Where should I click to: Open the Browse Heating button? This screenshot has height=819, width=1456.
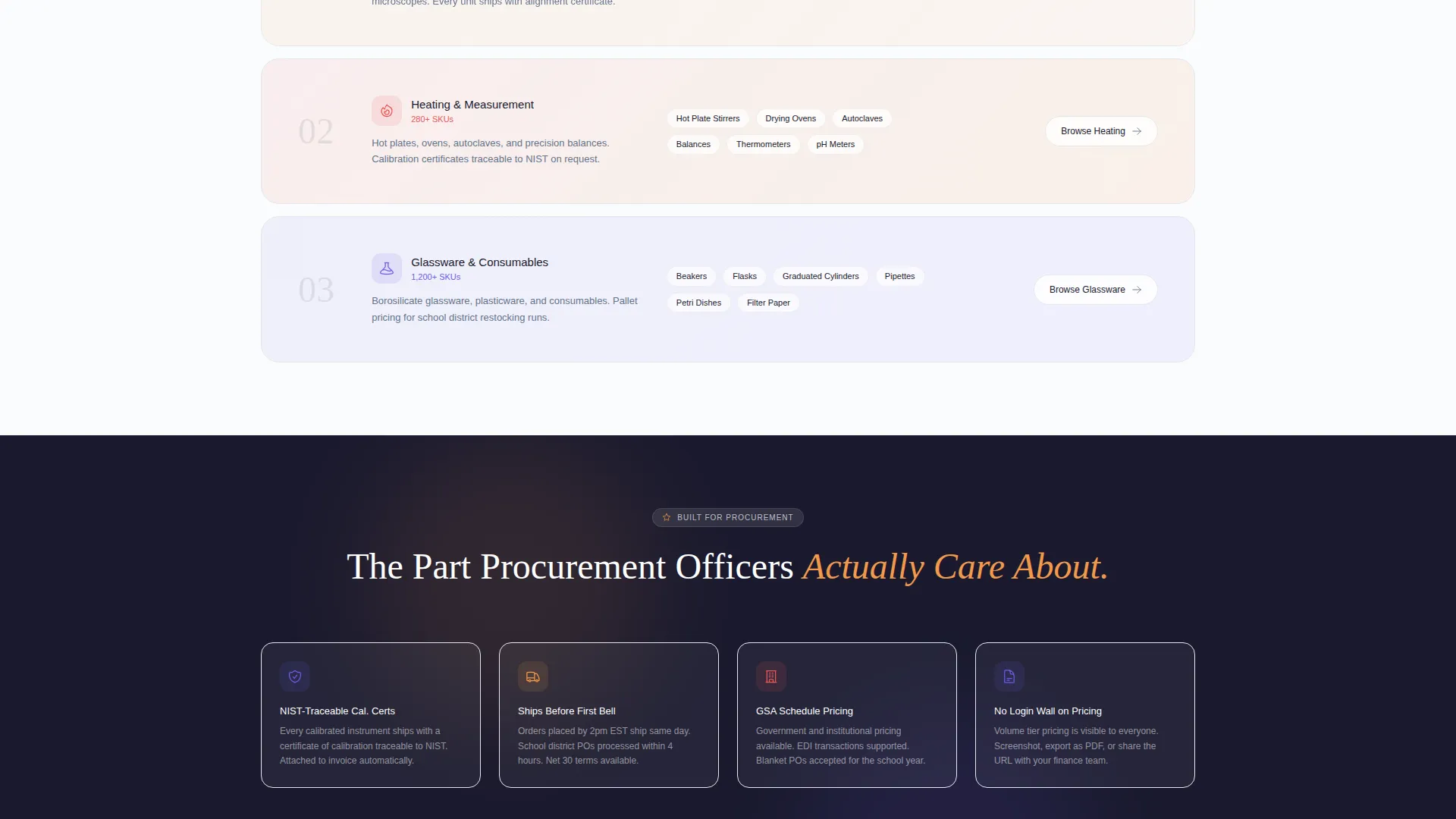(1101, 131)
